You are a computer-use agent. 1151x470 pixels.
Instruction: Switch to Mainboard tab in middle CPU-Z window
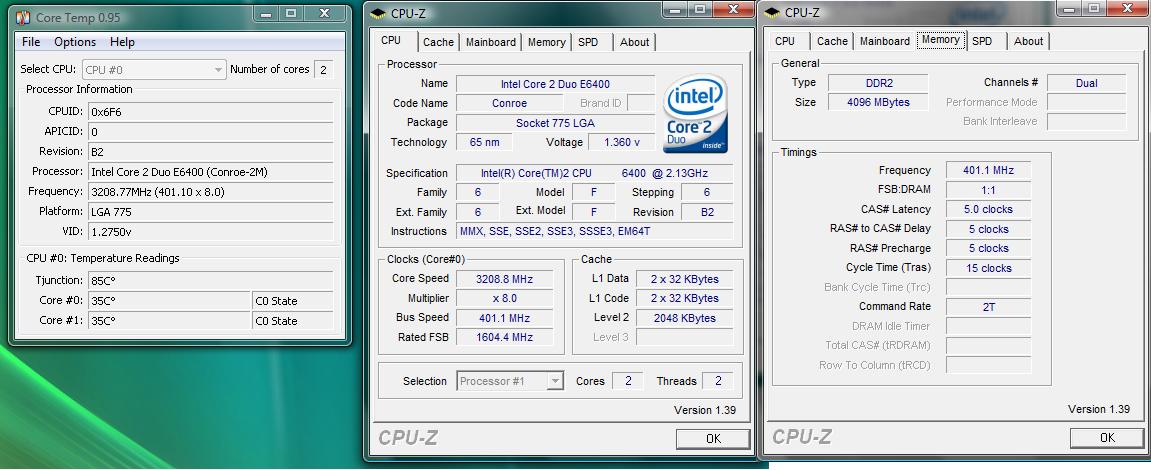click(x=490, y=43)
